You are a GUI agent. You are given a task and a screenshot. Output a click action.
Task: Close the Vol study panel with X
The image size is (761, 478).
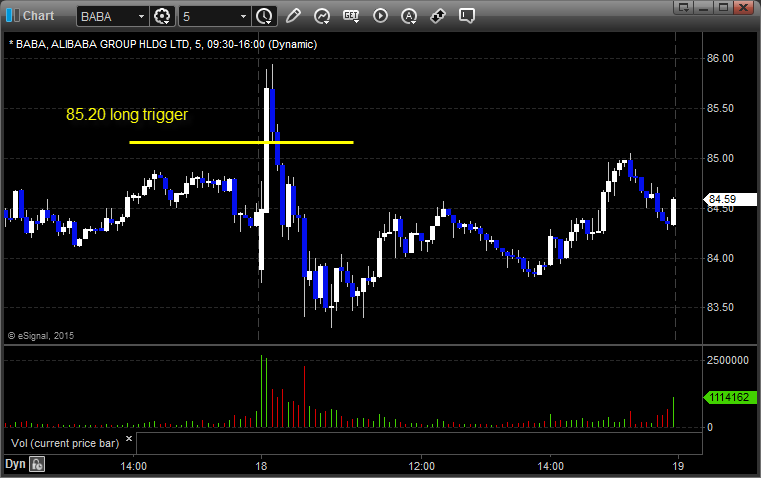click(129, 439)
